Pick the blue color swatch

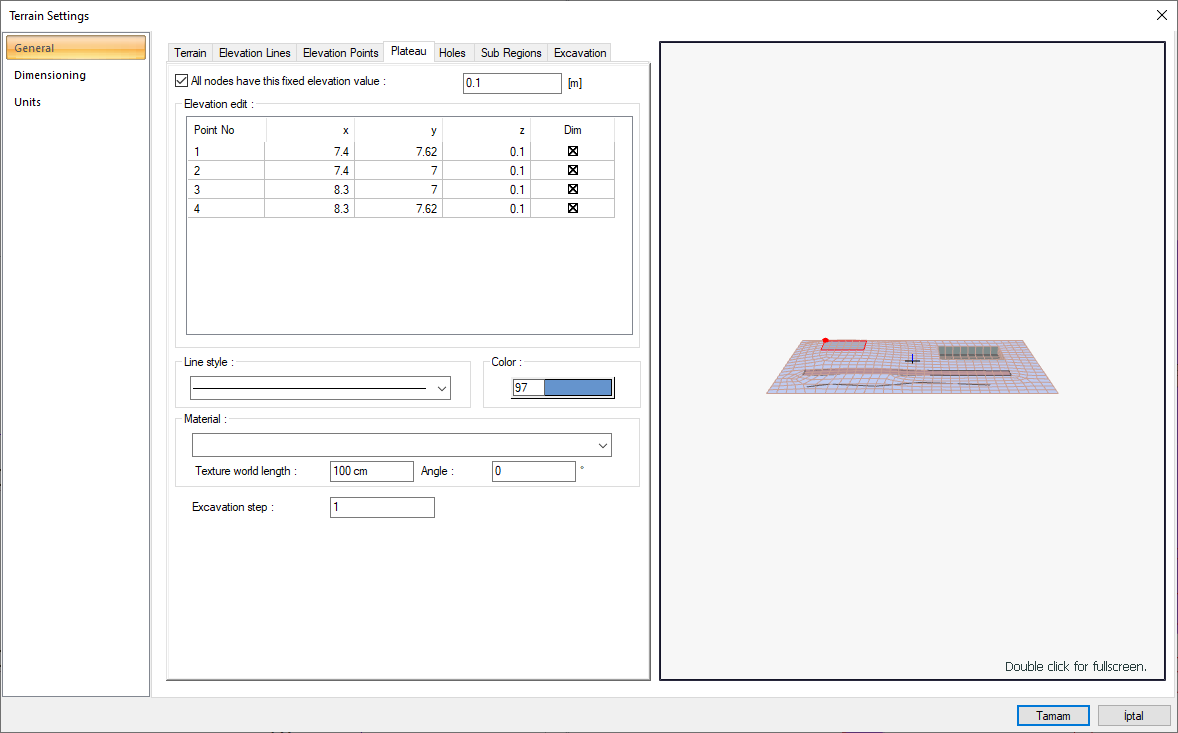(577, 388)
